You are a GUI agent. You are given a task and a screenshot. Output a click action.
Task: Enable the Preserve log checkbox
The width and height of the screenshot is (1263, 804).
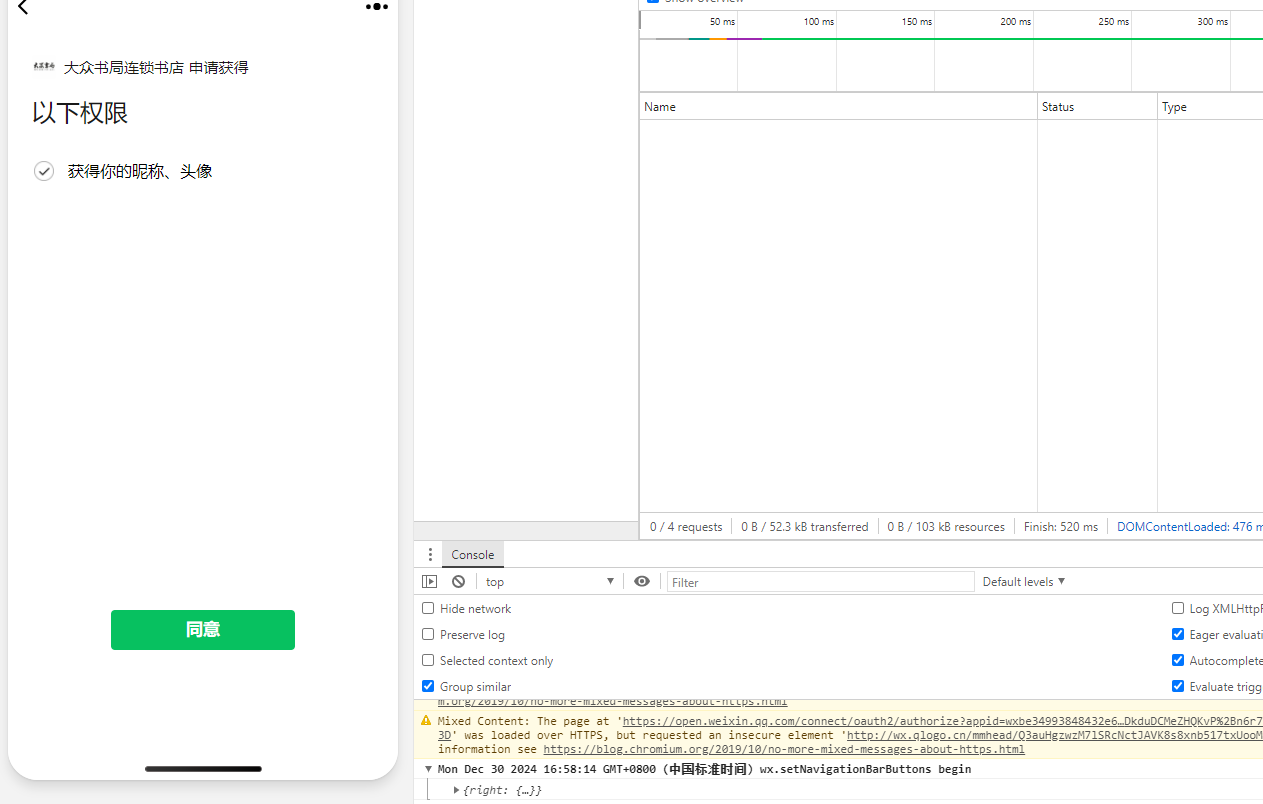coord(428,634)
